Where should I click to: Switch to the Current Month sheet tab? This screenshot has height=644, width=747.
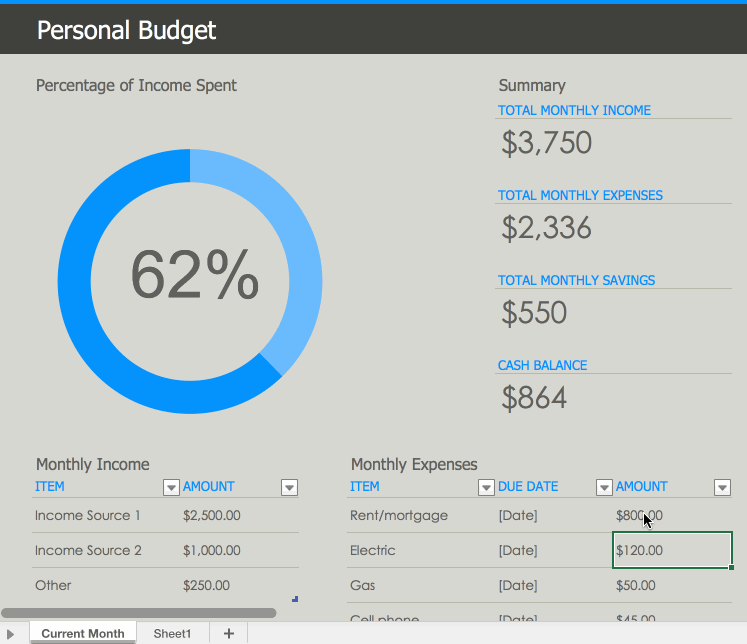pos(83,633)
